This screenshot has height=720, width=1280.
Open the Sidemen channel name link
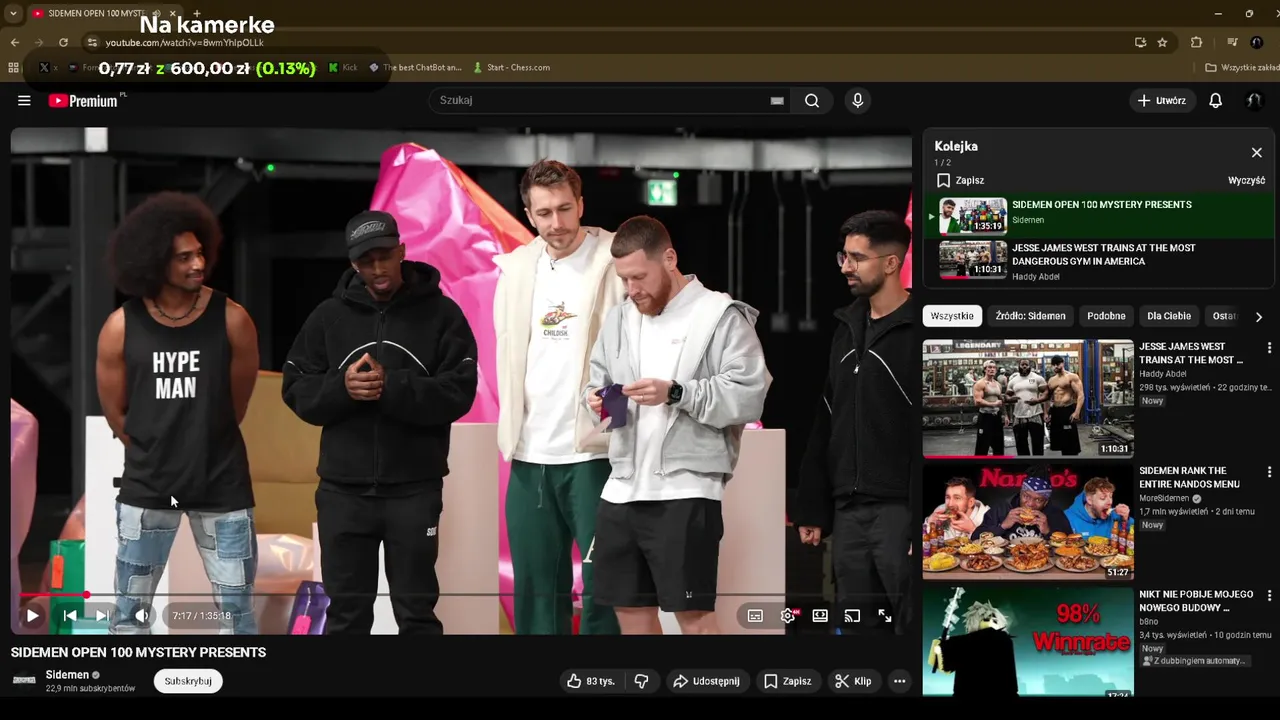pos(67,675)
